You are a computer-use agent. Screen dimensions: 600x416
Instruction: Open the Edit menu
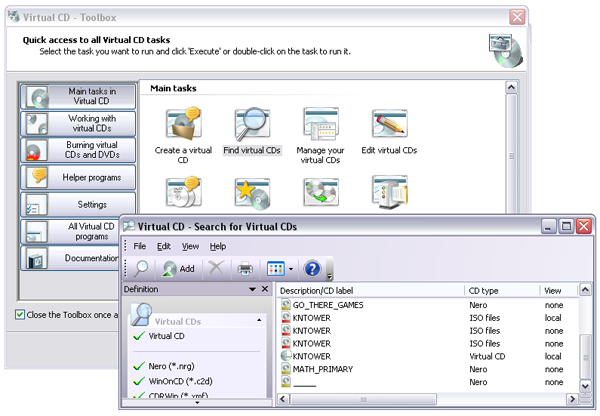(164, 246)
